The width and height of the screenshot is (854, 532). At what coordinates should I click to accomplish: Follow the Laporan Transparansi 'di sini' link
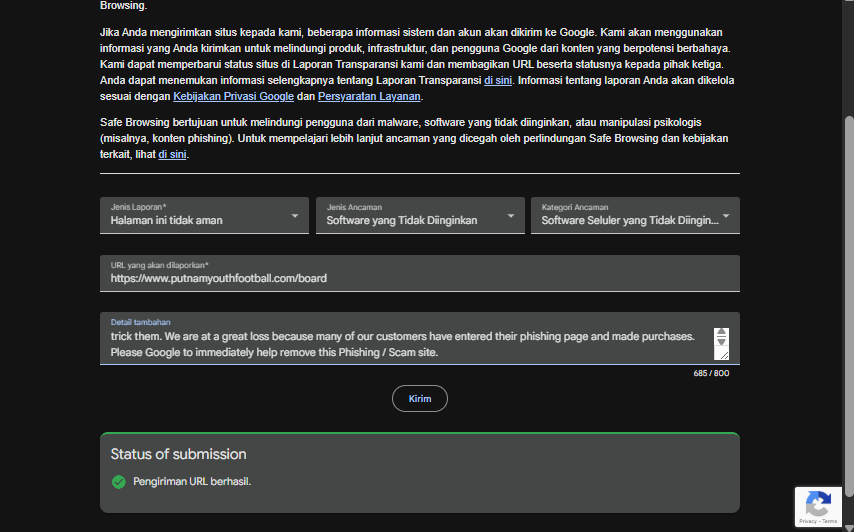tap(498, 81)
